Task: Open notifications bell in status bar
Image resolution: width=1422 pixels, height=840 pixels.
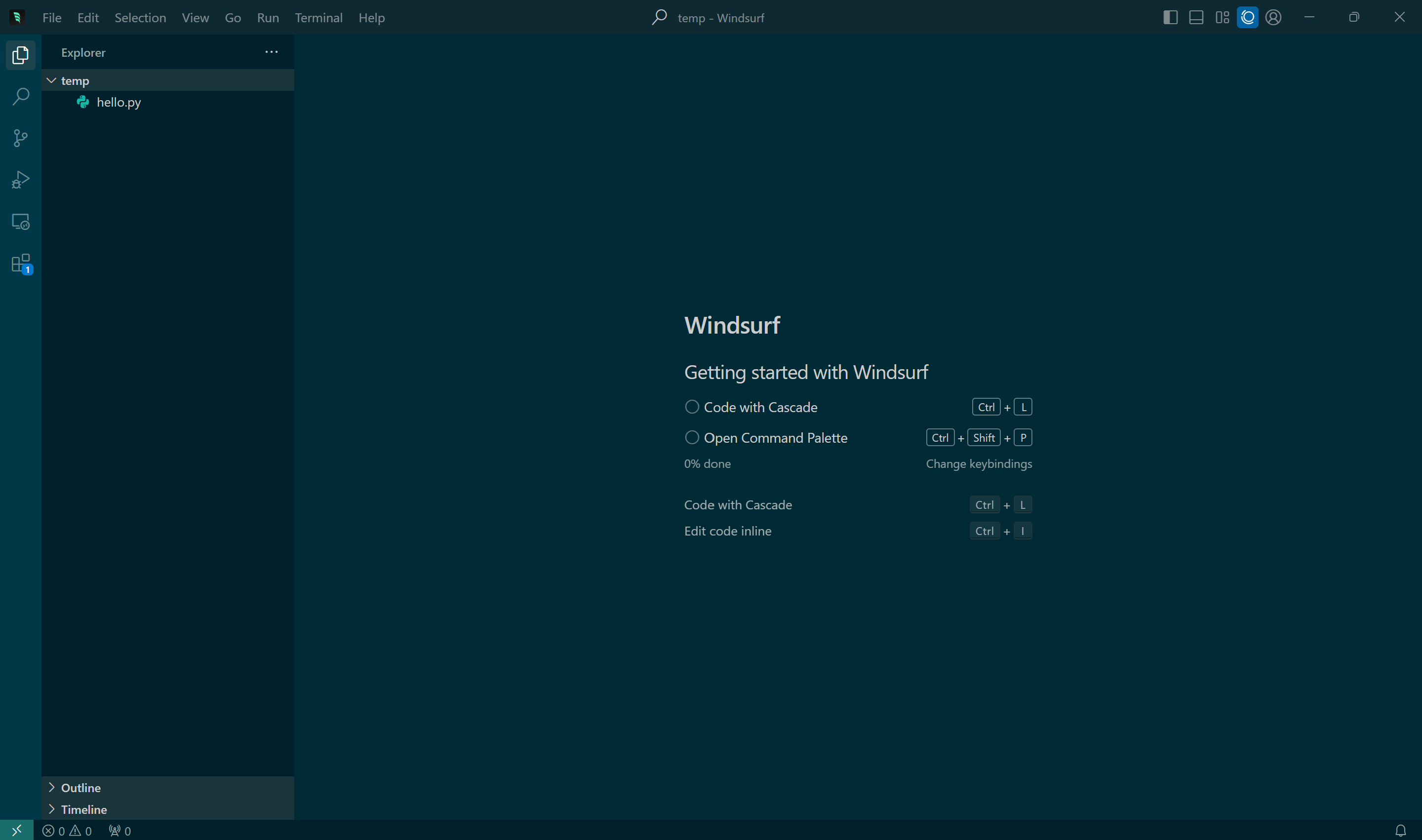Action: pyautogui.click(x=1400, y=831)
